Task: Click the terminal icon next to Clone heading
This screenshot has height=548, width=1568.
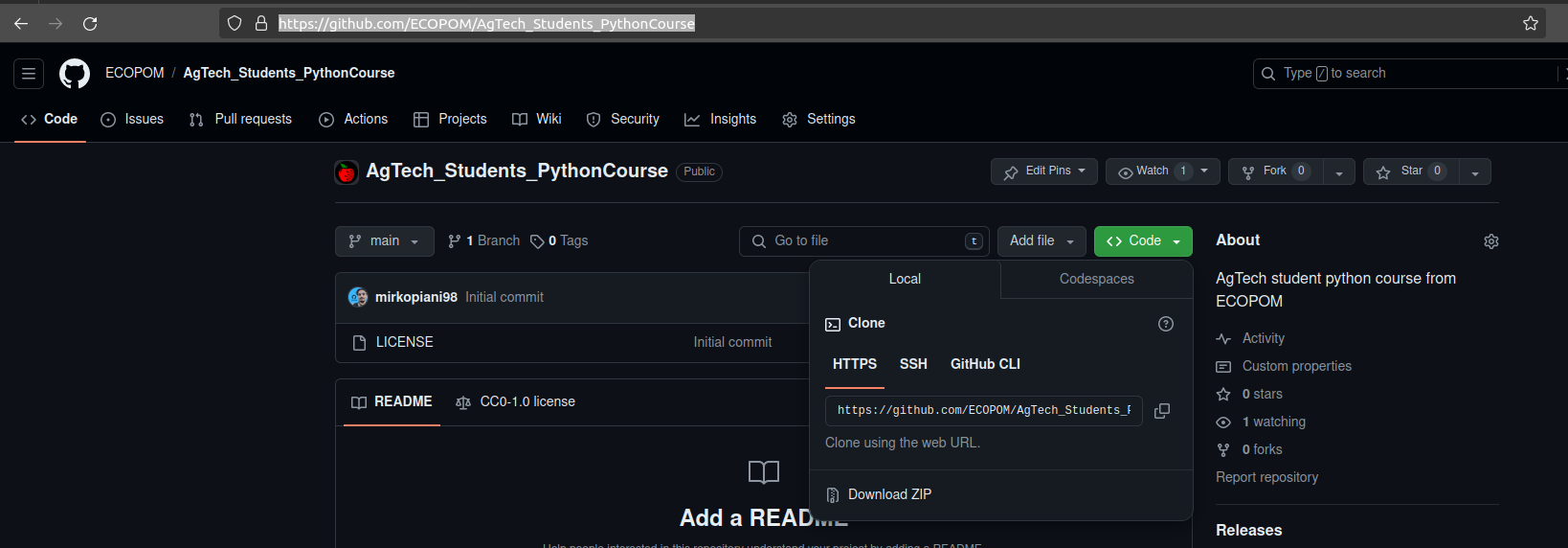Action: 833,324
